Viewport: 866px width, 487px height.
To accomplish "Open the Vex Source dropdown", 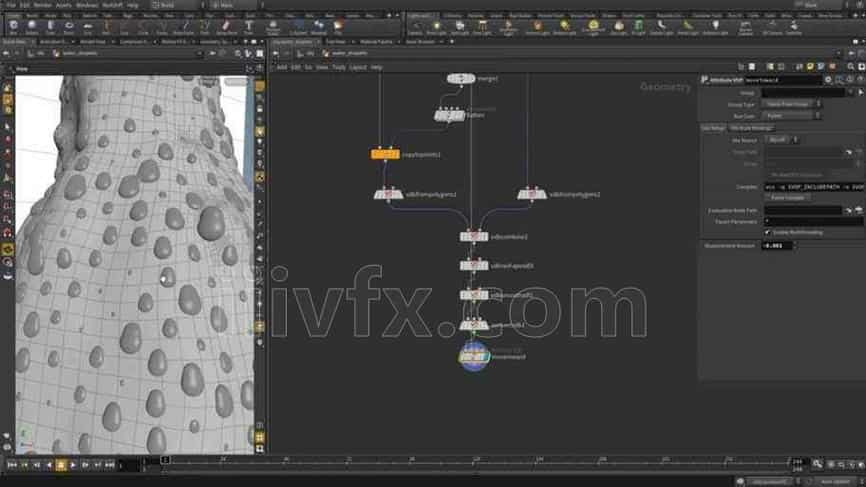I will click(781, 140).
